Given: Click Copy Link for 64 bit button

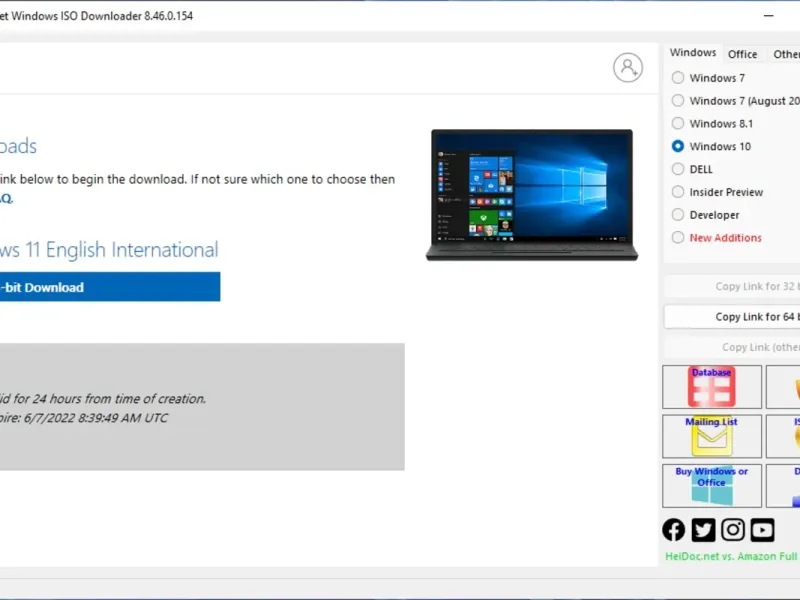Looking at the screenshot, I should pos(732,317).
